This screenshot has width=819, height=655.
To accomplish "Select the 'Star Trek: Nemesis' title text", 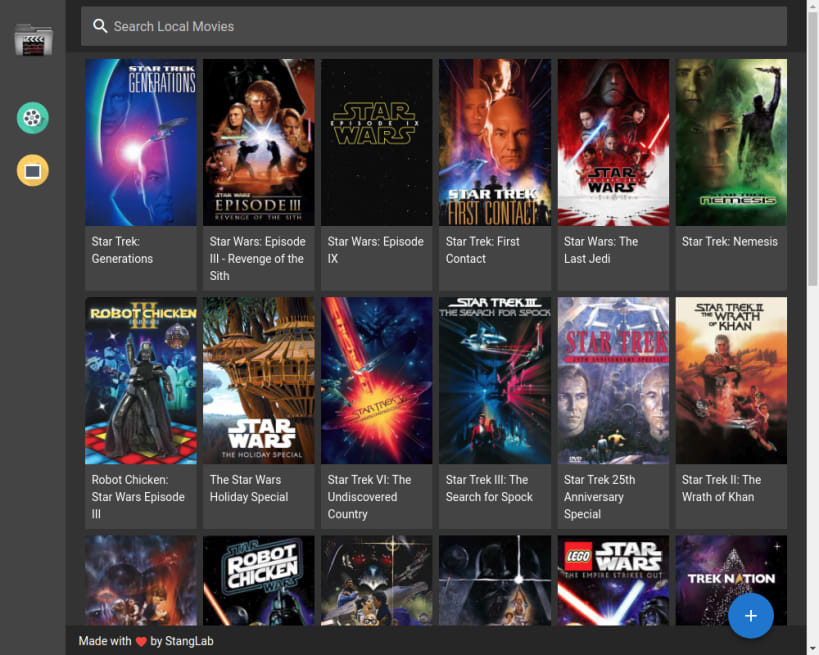I will (730, 241).
